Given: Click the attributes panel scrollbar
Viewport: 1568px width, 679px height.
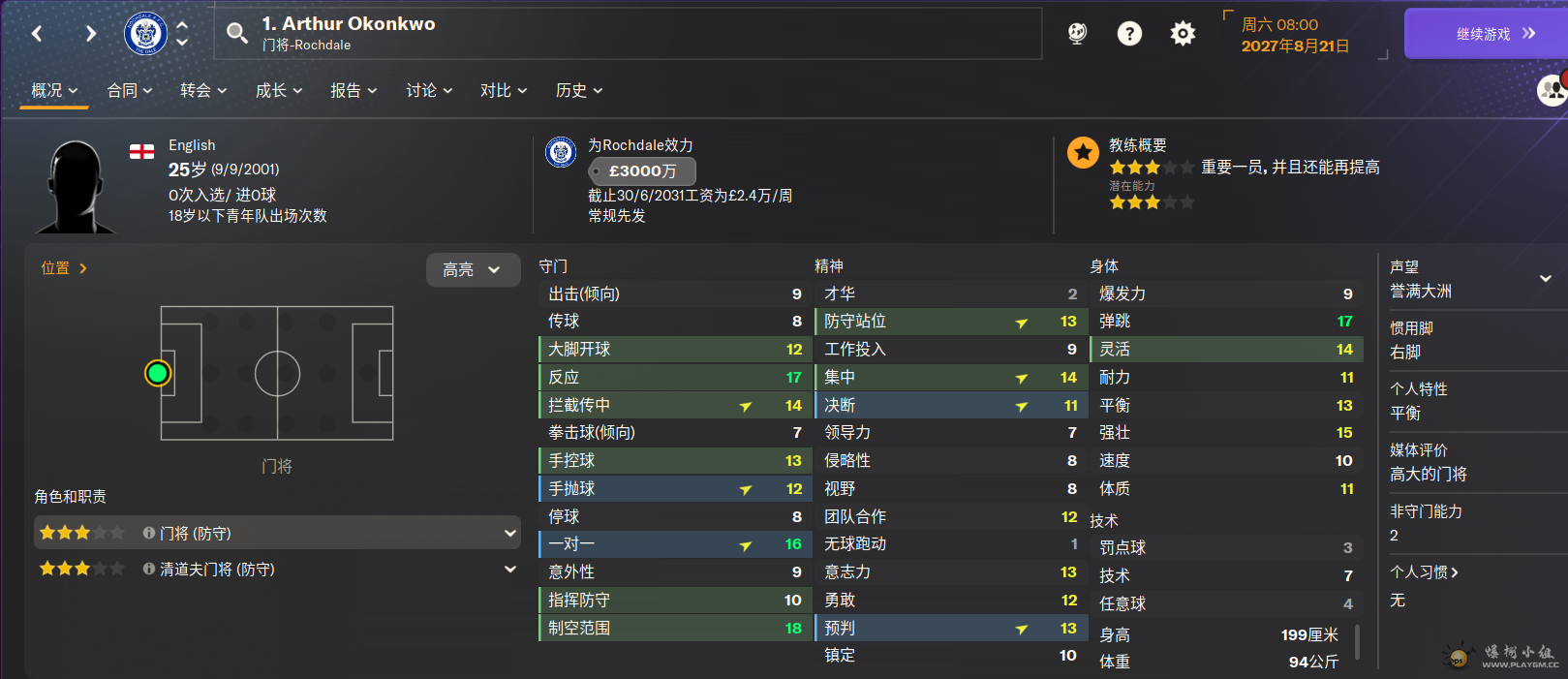Looking at the screenshot, I should tap(1357, 641).
